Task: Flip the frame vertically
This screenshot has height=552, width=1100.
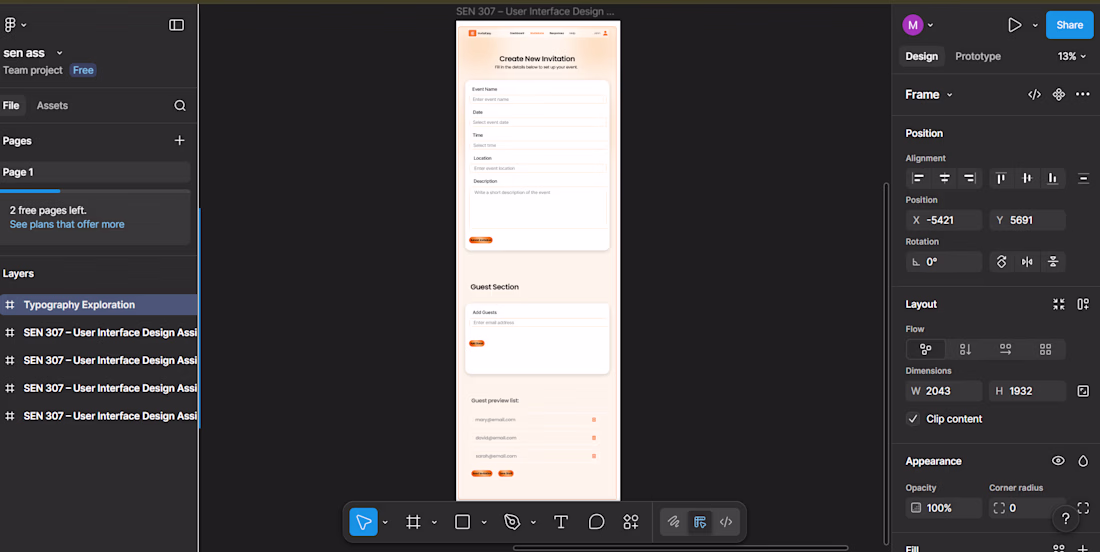Action: [1053, 262]
